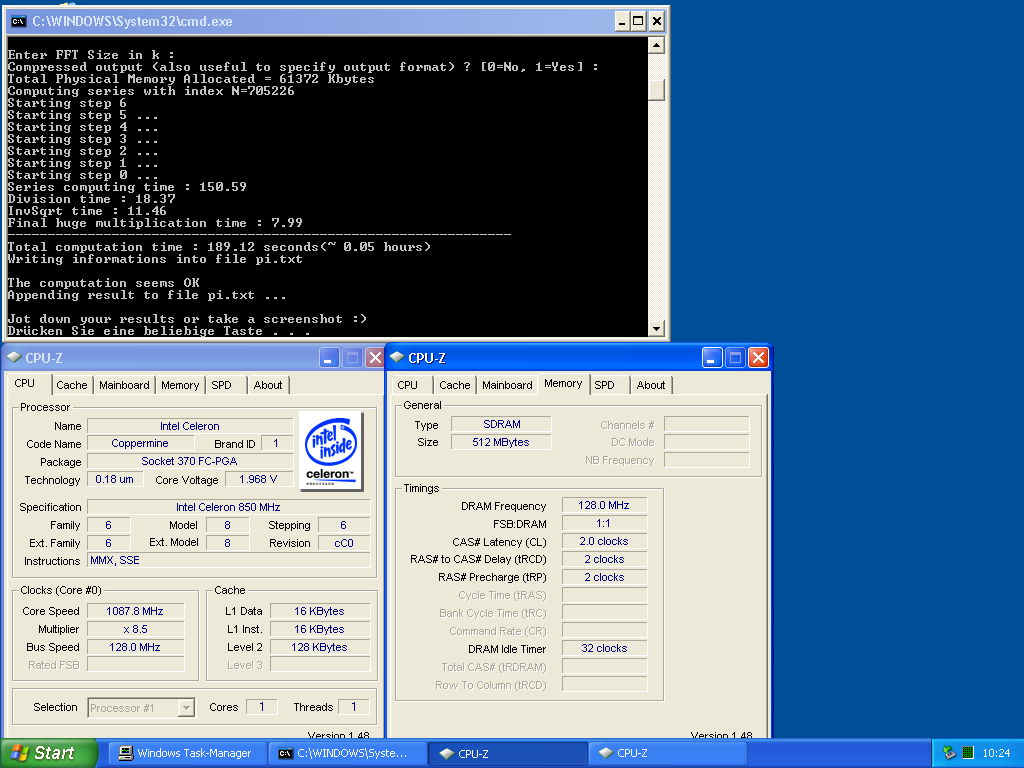The width and height of the screenshot is (1024, 768).
Task: Open the Mainboard tab in left CPU-Z window
Action: click(124, 385)
